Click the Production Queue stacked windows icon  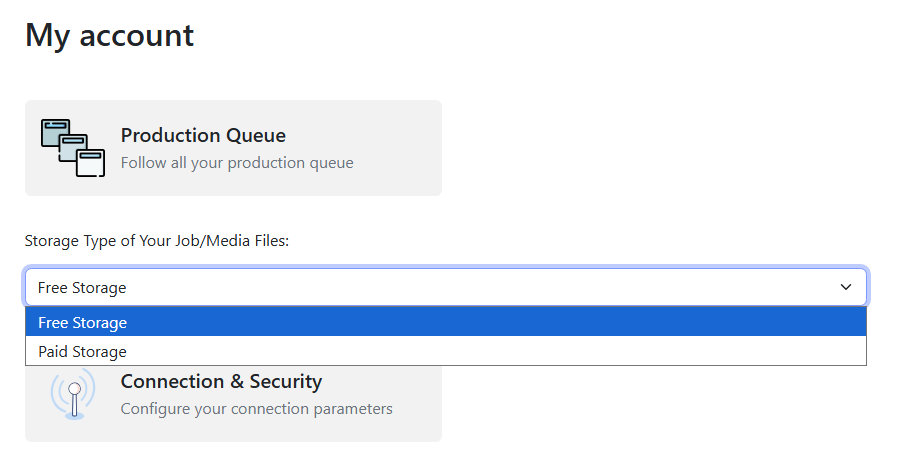tap(72, 147)
